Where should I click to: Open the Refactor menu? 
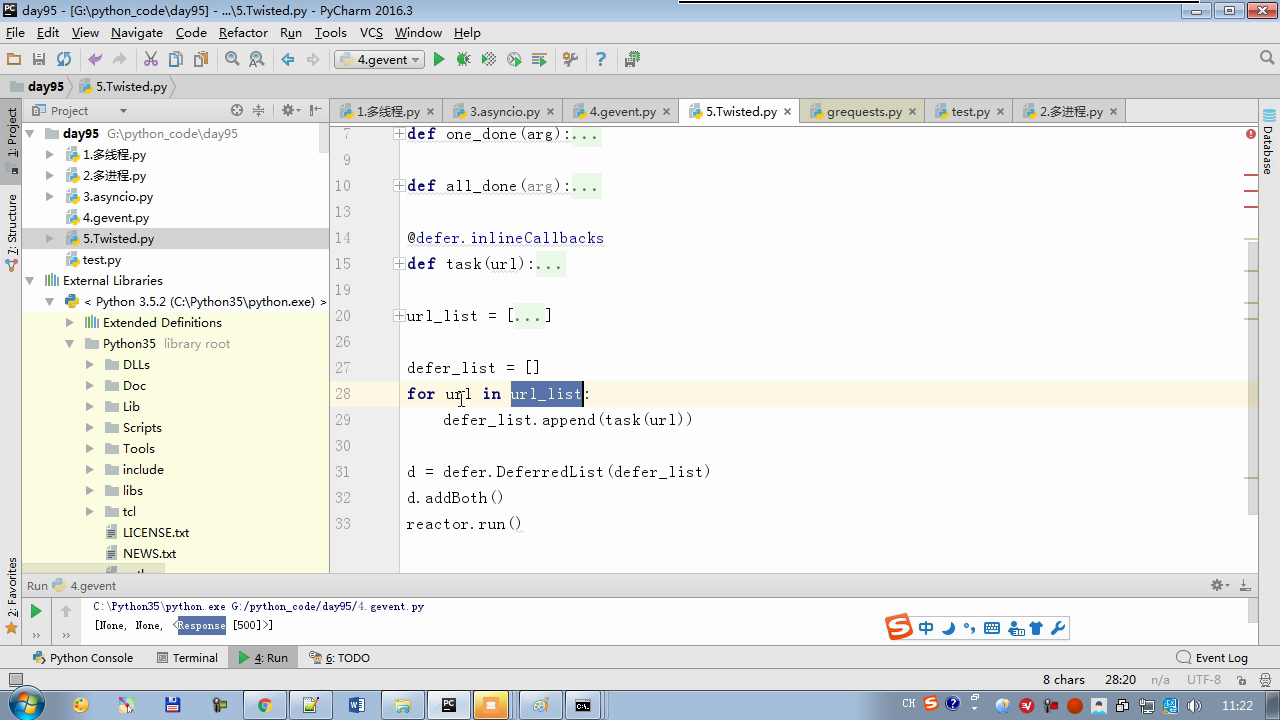tap(243, 32)
